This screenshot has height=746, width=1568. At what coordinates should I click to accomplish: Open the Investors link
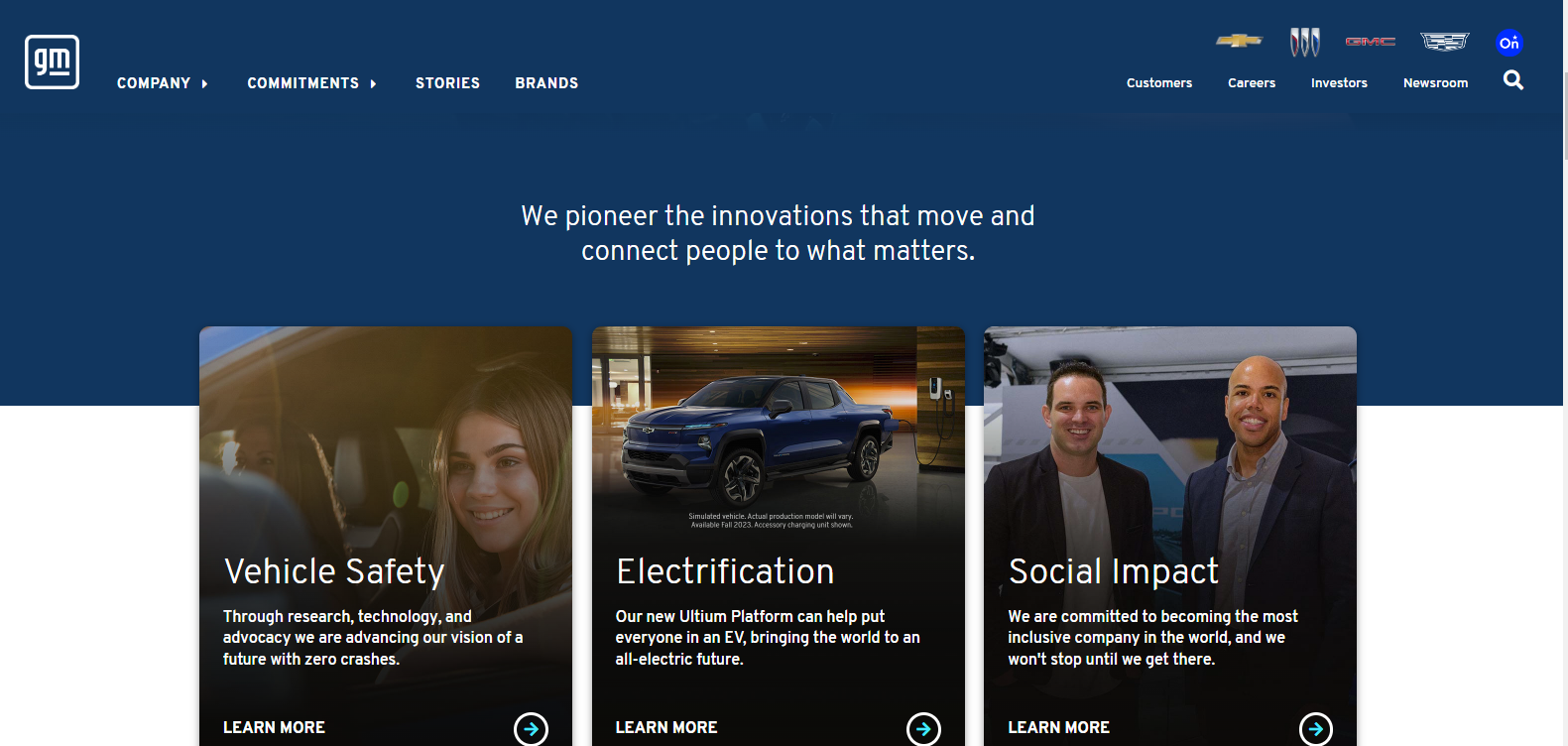point(1339,83)
